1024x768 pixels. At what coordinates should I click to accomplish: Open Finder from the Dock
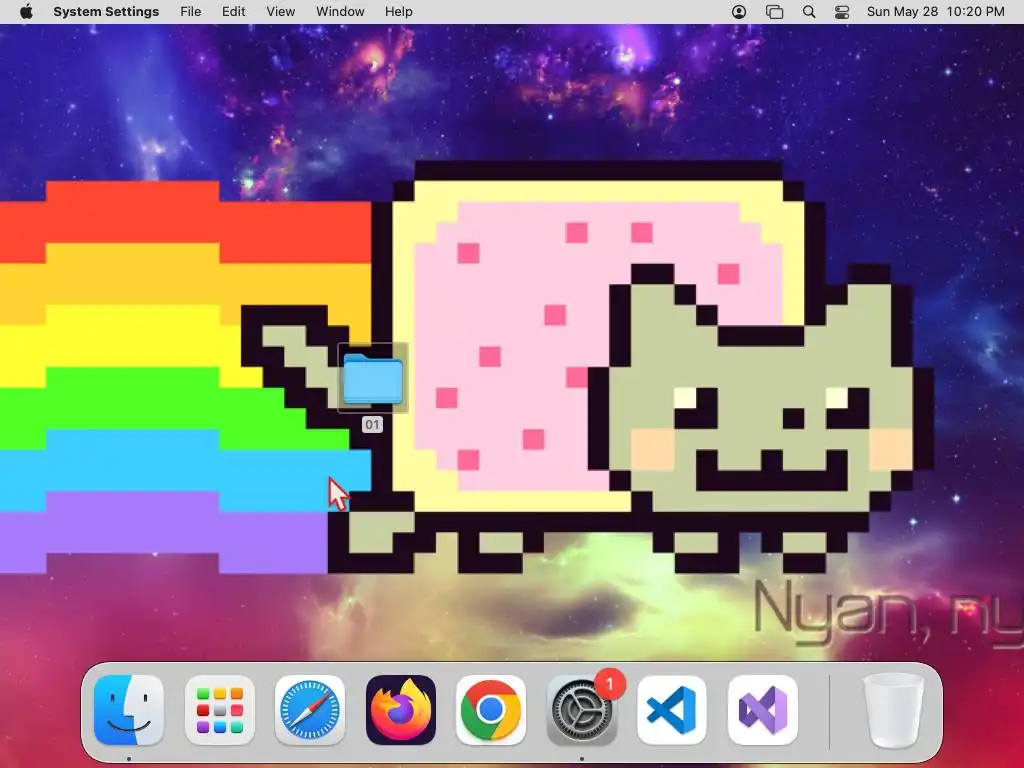[129, 711]
